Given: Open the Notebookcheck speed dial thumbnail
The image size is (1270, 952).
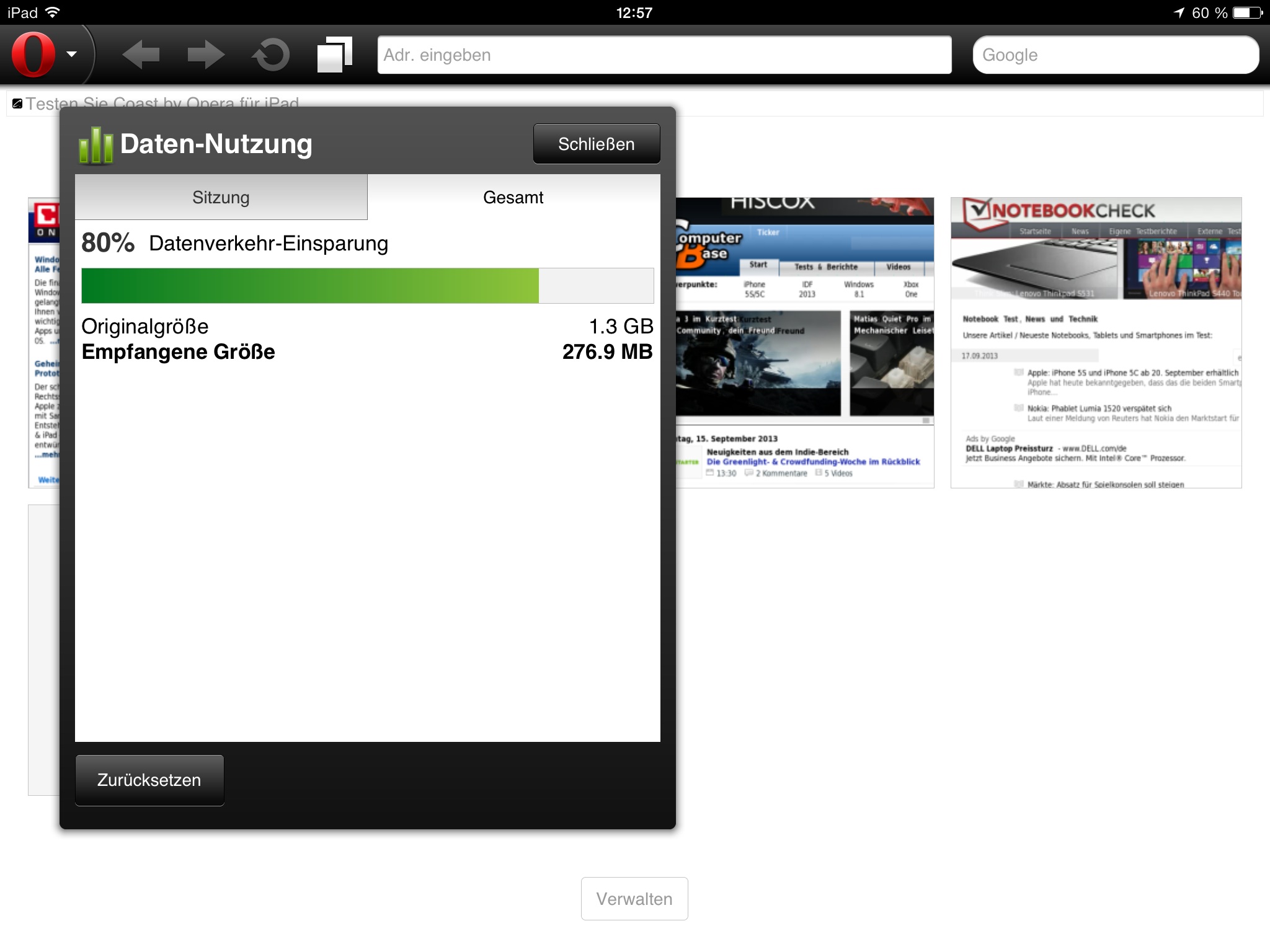Looking at the screenshot, I should (1096, 343).
